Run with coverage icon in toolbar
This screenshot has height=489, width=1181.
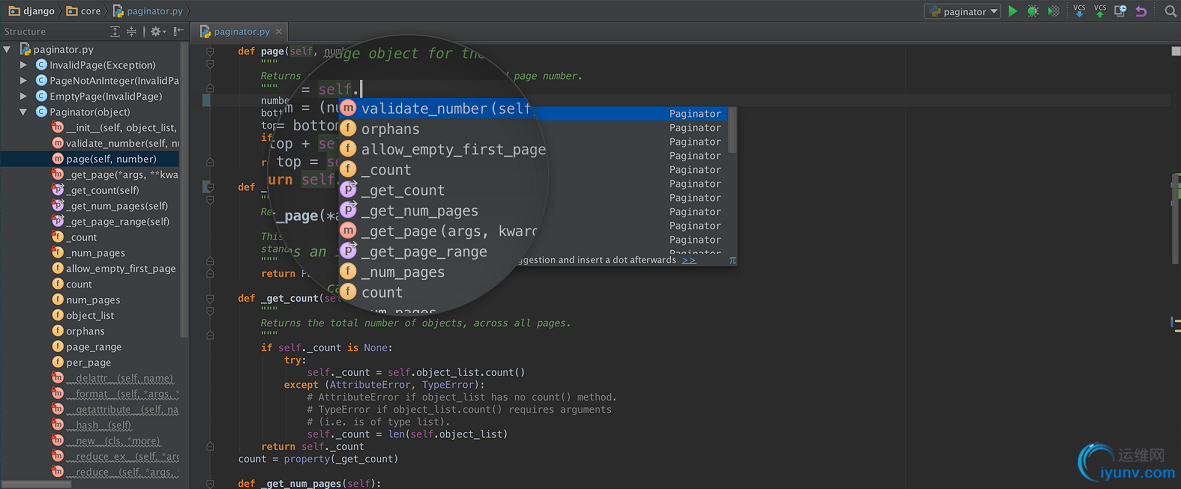coord(1054,11)
